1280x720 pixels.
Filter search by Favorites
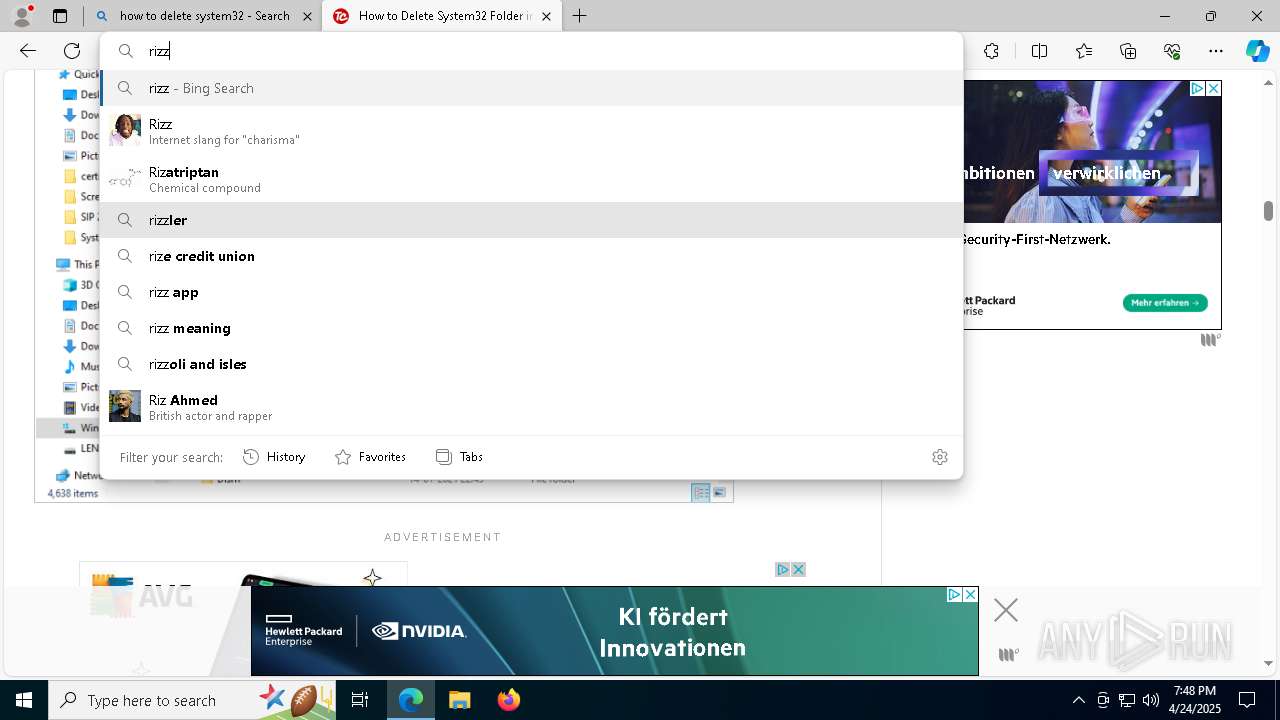click(x=370, y=457)
